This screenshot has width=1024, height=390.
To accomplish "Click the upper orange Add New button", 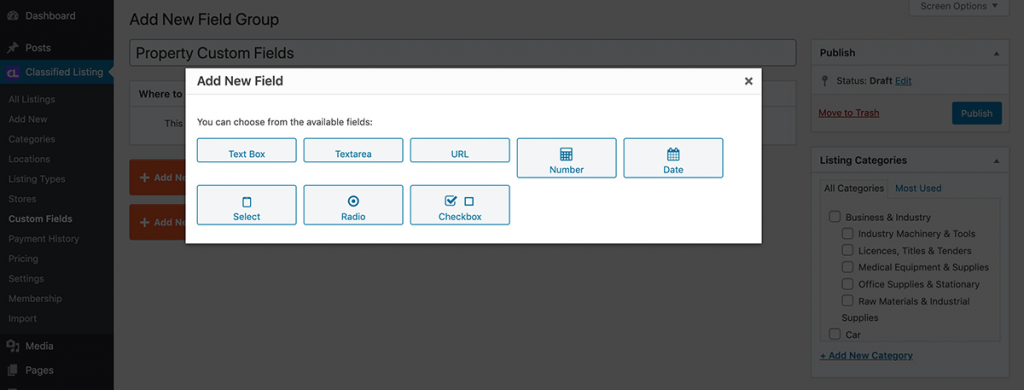I will click(x=157, y=177).
